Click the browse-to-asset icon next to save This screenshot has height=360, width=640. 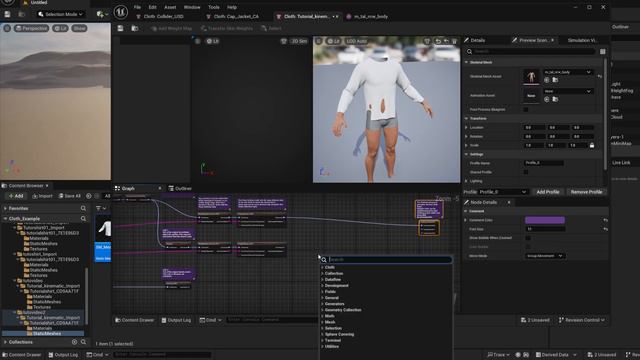[134, 28]
